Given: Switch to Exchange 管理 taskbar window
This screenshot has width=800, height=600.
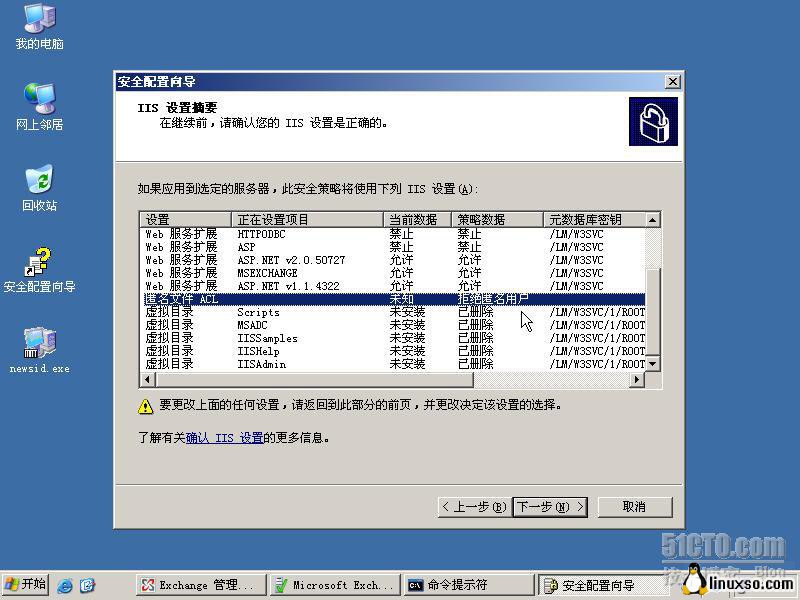Looking at the screenshot, I should point(196,585).
